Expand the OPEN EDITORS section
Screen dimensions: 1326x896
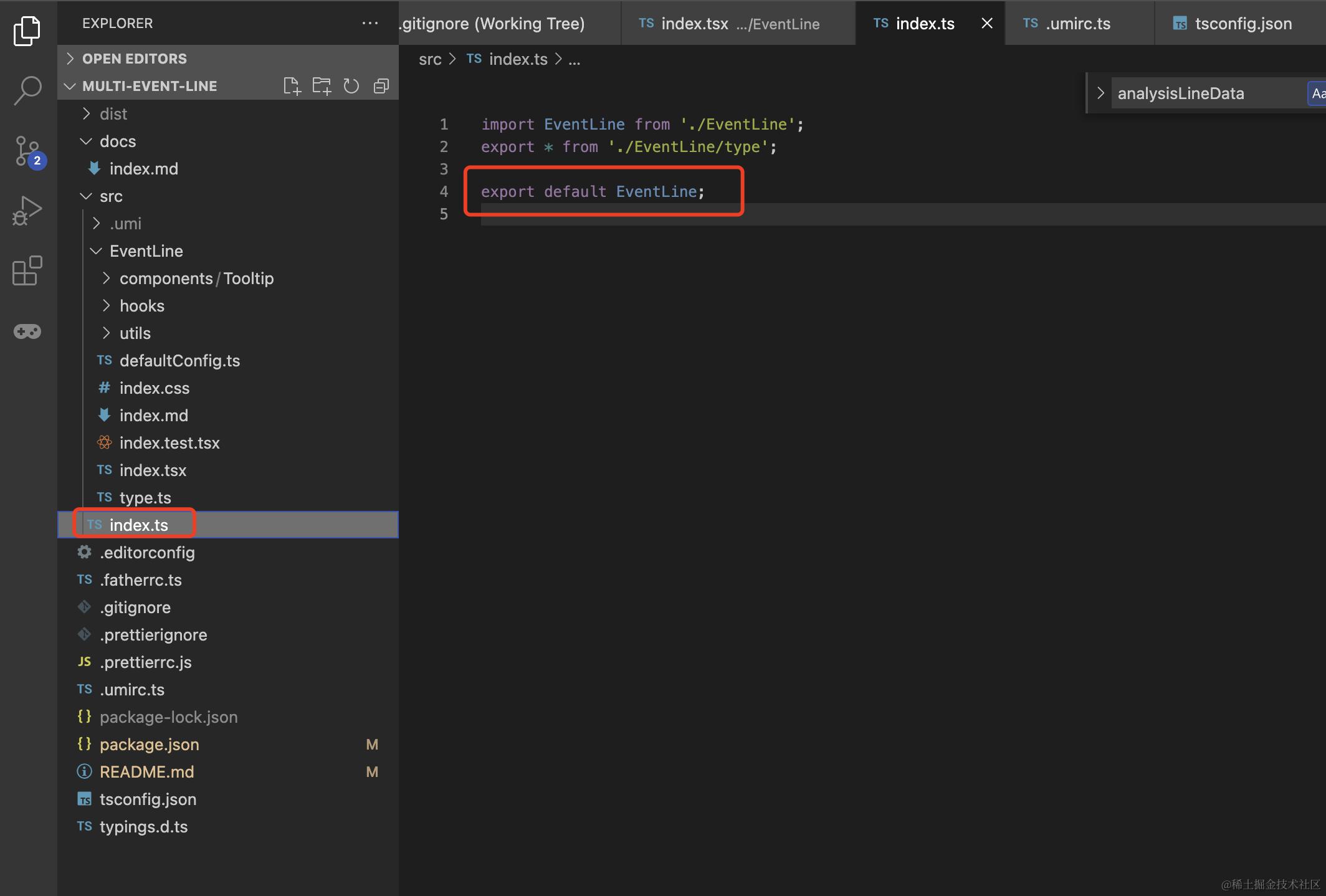pyautogui.click(x=228, y=59)
